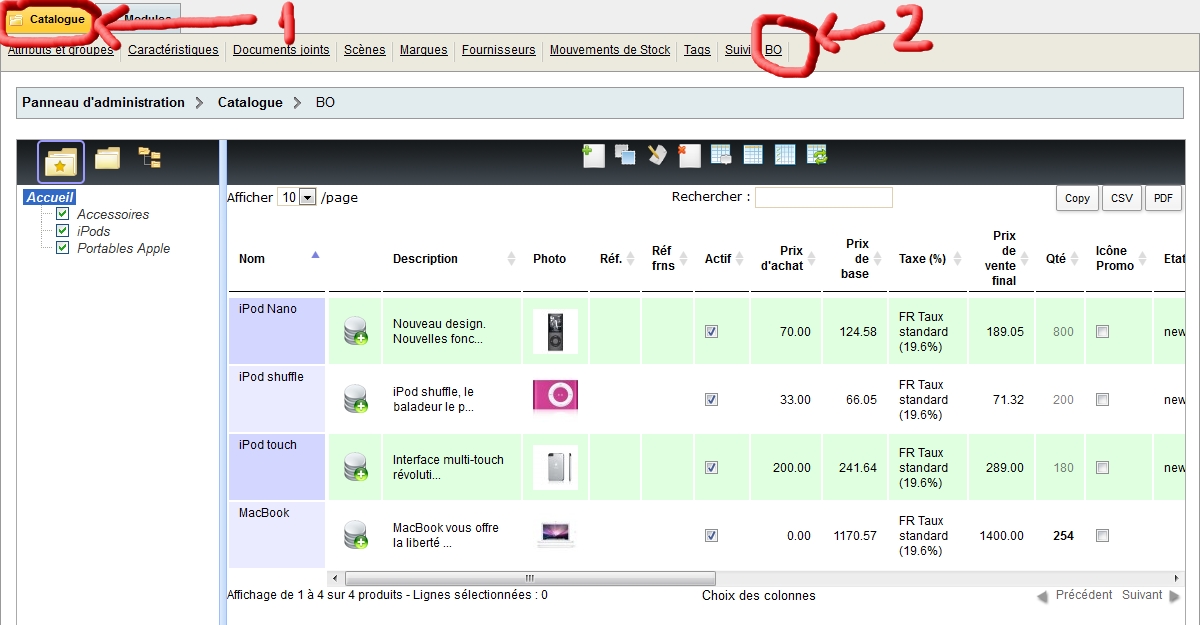Click the plain table grid icon
This screenshot has width=1200, height=625.
753,155
